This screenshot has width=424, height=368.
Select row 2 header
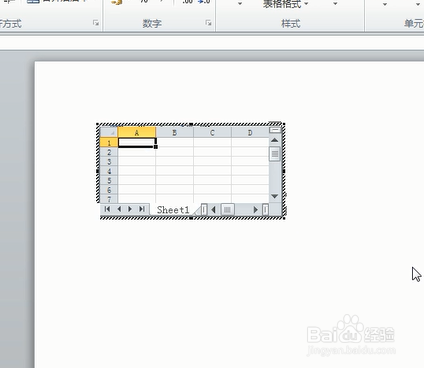(x=109, y=152)
